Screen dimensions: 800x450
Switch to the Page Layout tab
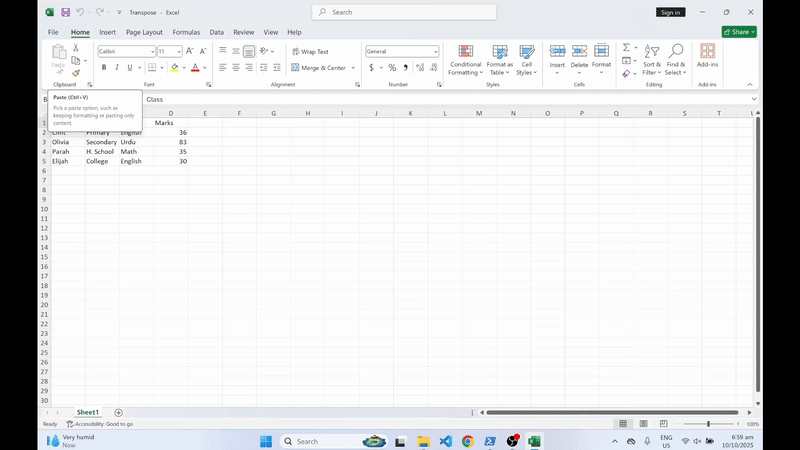point(144,32)
